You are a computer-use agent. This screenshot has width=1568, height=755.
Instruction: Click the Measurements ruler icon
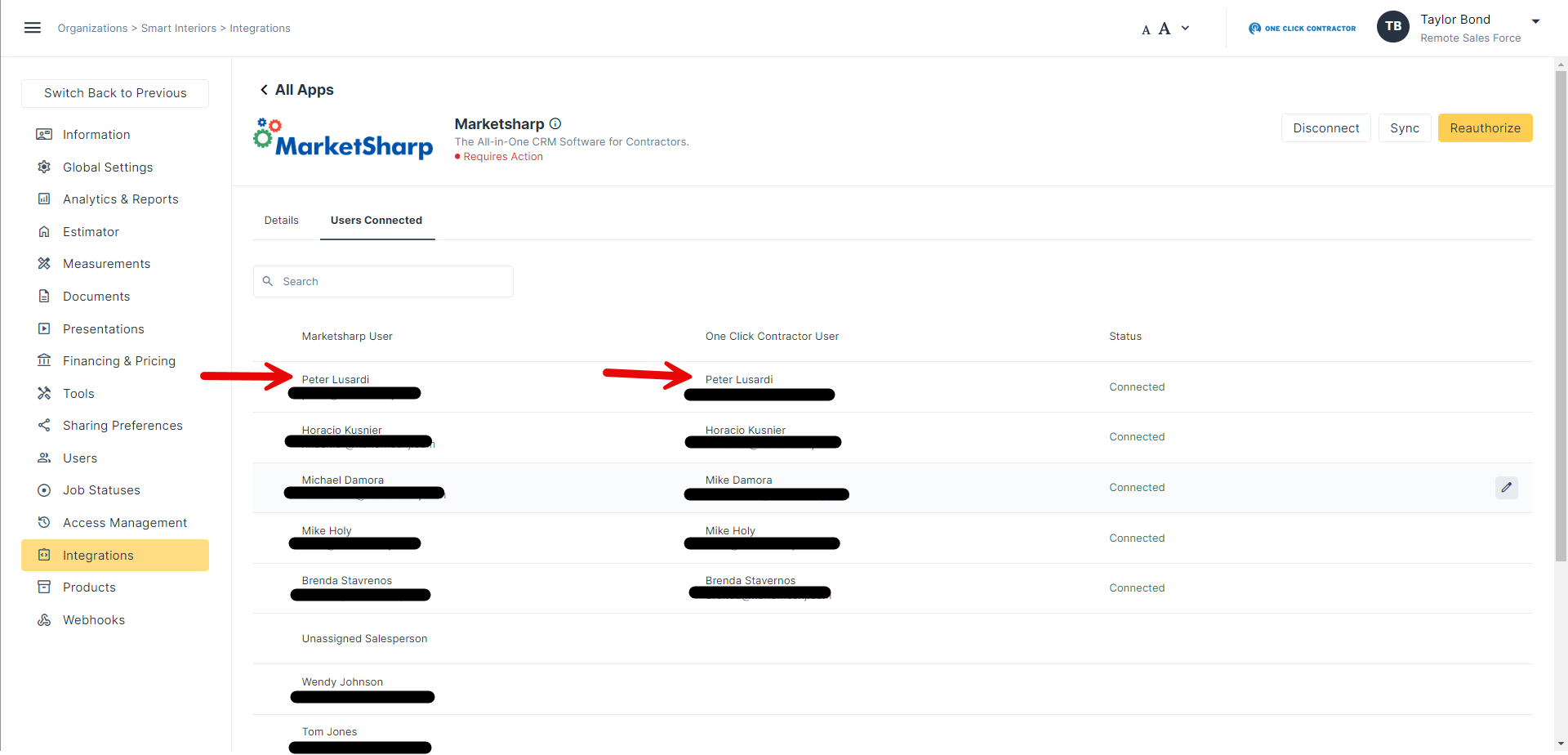pos(44,263)
